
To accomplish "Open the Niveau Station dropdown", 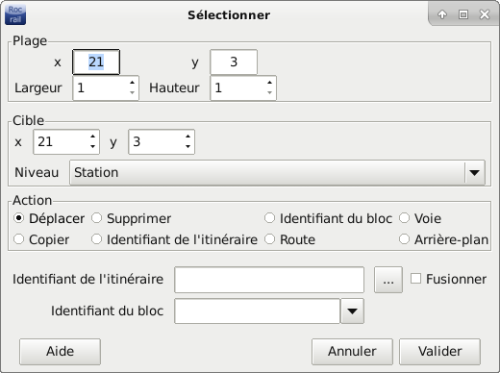I will pos(277,173).
